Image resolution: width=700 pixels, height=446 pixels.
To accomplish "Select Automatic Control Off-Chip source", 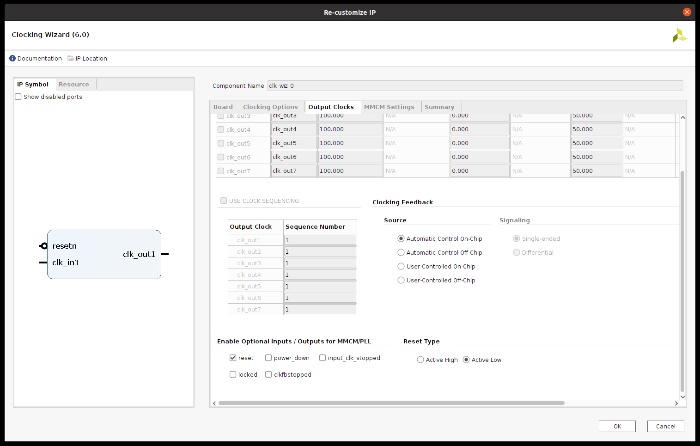I will [401, 253].
